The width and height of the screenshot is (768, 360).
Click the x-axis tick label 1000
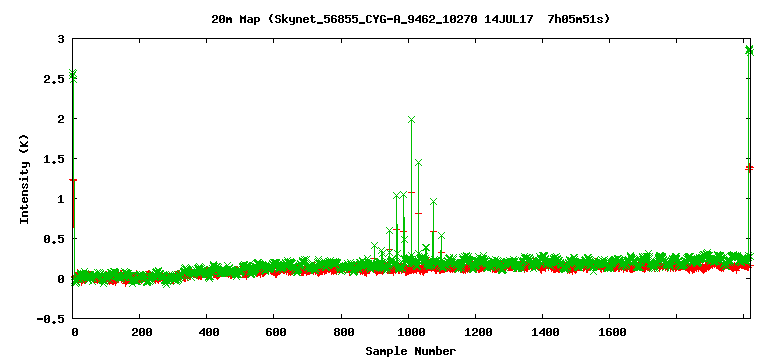pyautogui.click(x=410, y=333)
